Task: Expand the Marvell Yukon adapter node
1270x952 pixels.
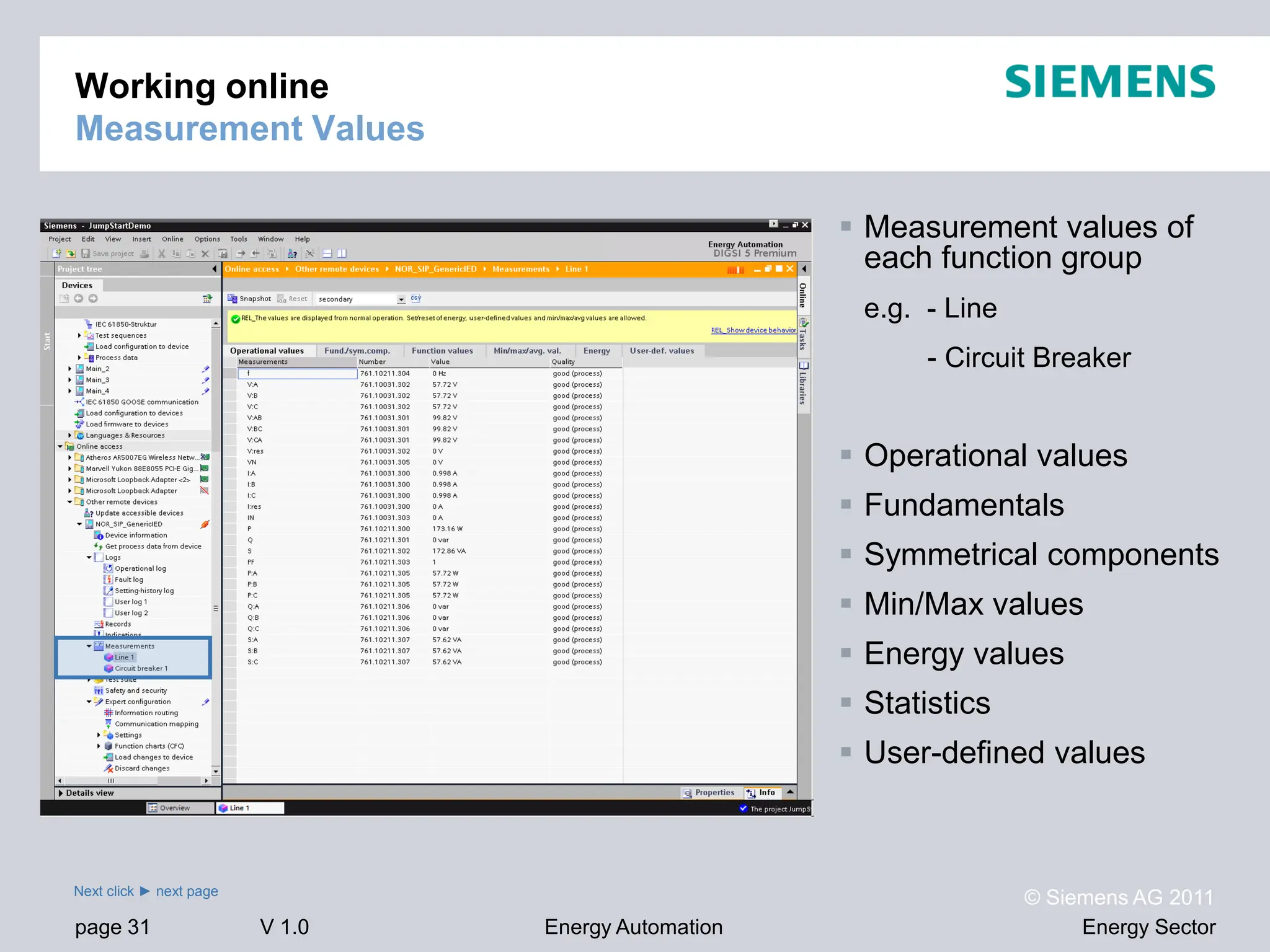Action: (69, 469)
